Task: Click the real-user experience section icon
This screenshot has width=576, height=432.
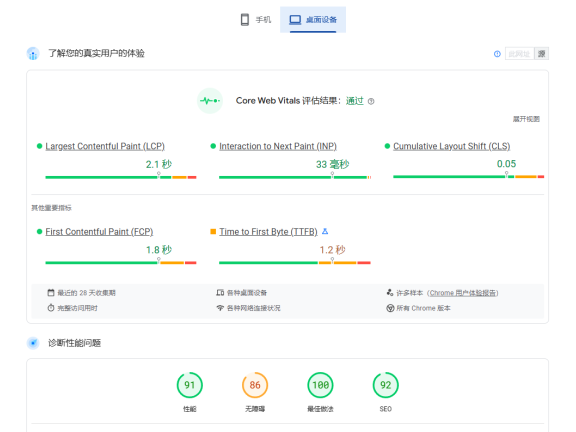Action: click(x=33, y=54)
